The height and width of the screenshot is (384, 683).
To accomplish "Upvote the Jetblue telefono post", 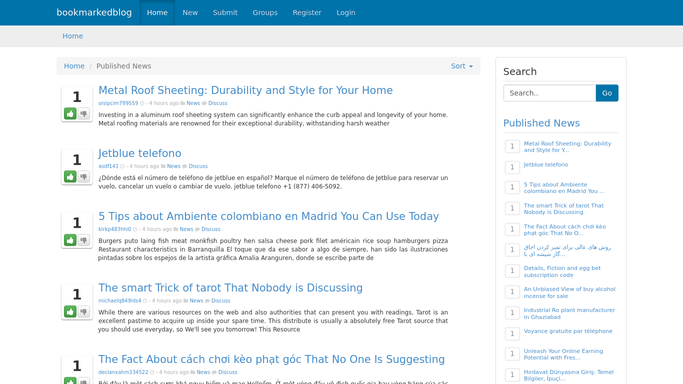I will [x=70, y=176].
